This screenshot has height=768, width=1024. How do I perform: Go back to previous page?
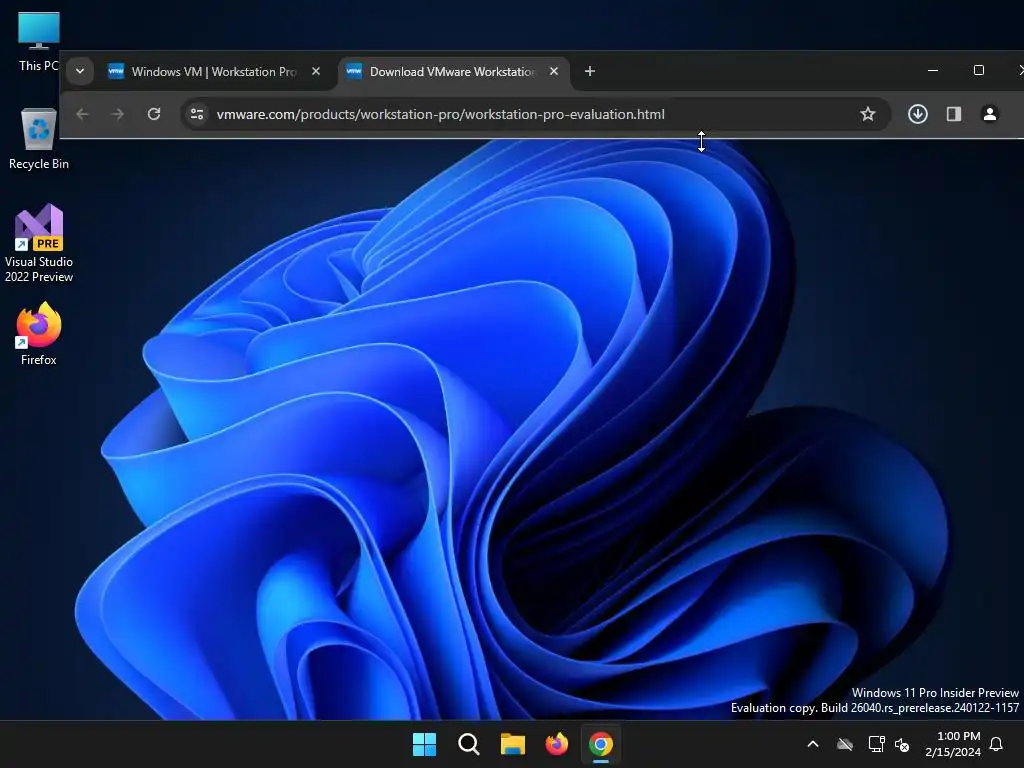point(82,114)
